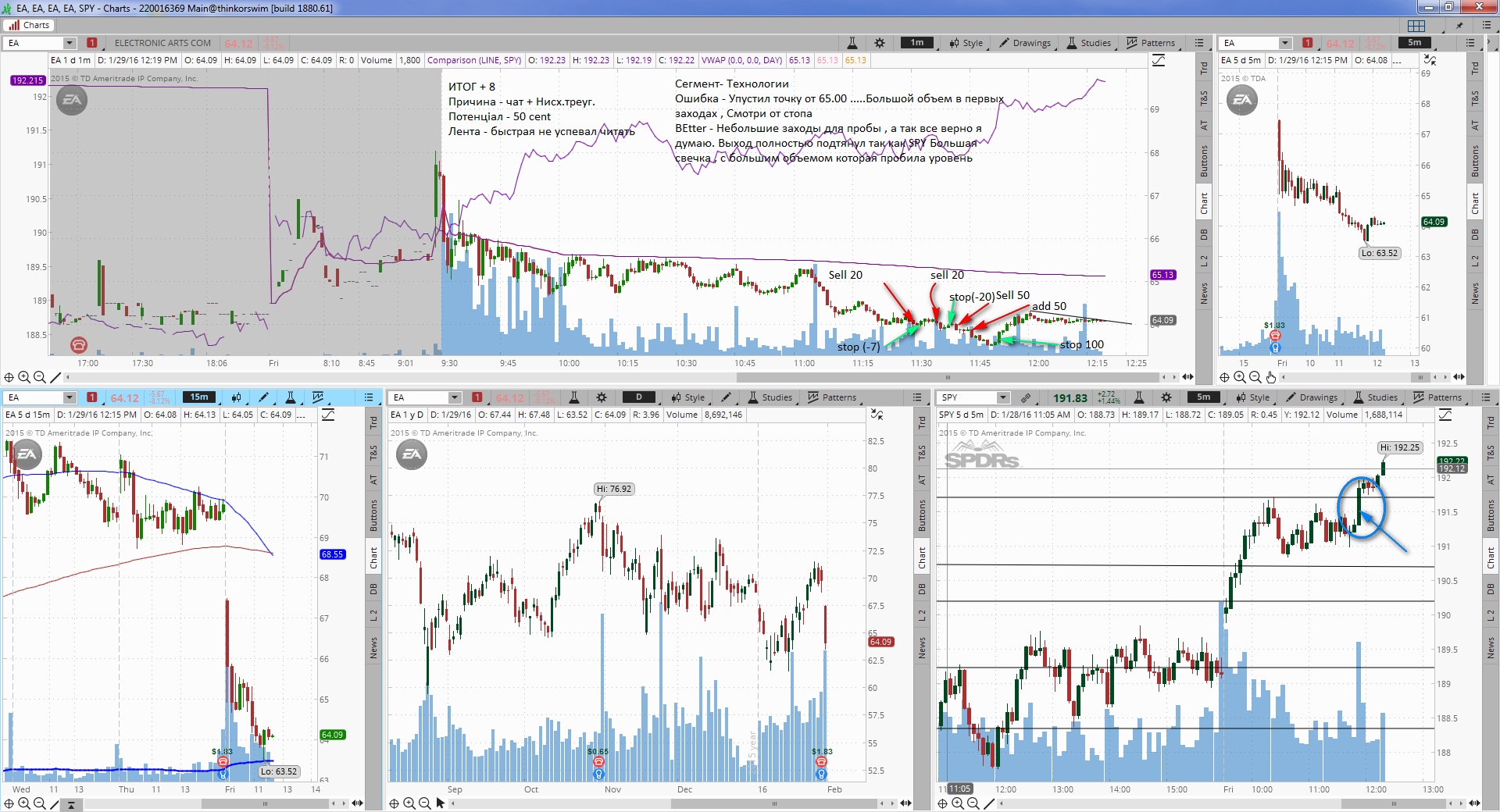This screenshot has height=812, width=1500.
Task: Expand symbol dropdown in EA 5m chart
Action: [1285, 43]
